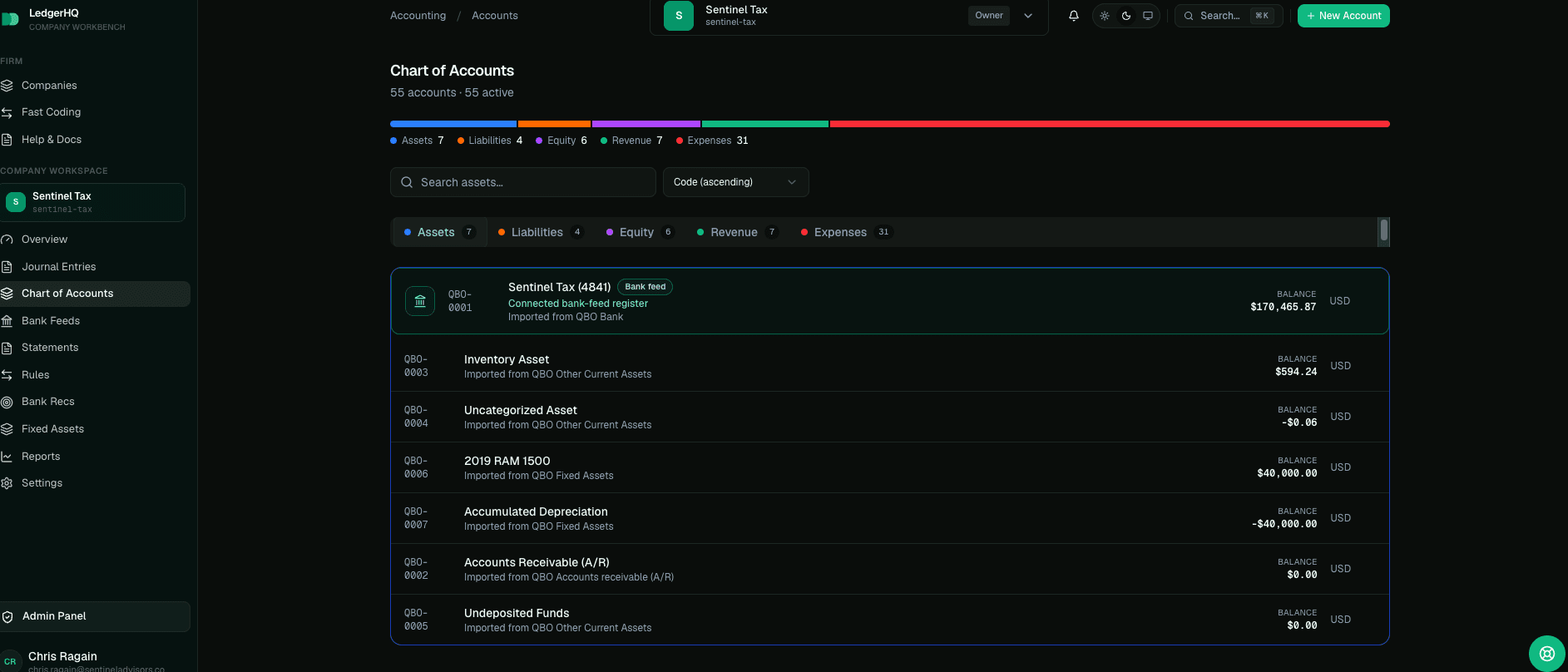Click the Bank feed badge
Image resolution: width=1568 pixels, height=672 pixels.
(x=646, y=287)
